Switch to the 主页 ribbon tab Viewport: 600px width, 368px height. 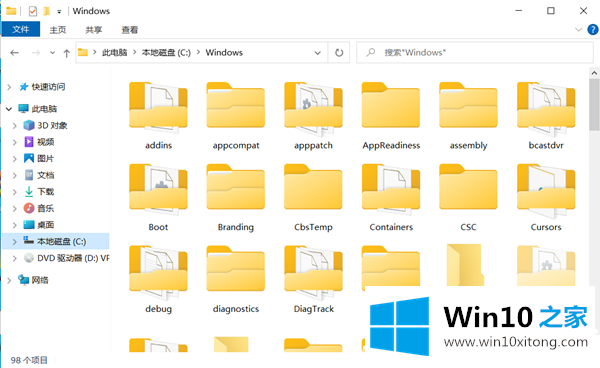coord(58,30)
